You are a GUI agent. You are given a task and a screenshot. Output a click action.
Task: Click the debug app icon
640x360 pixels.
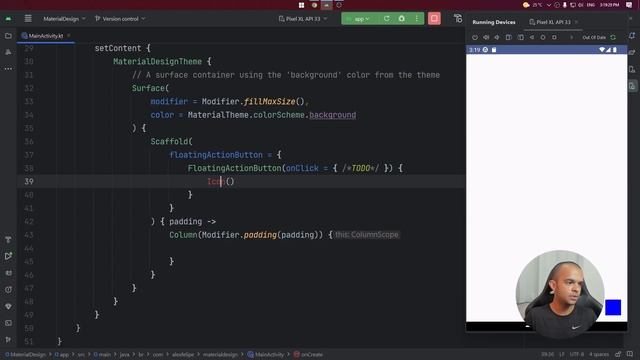[402, 18]
